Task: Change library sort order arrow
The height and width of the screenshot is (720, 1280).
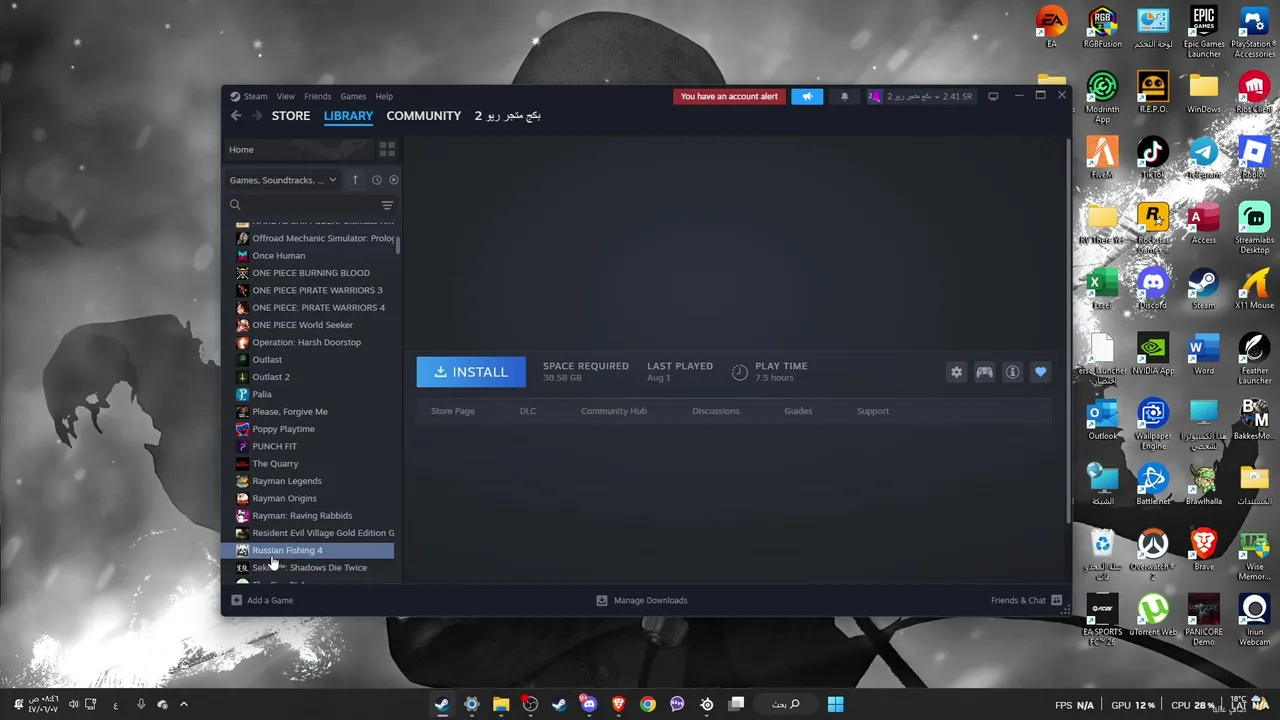Action: pyautogui.click(x=355, y=180)
